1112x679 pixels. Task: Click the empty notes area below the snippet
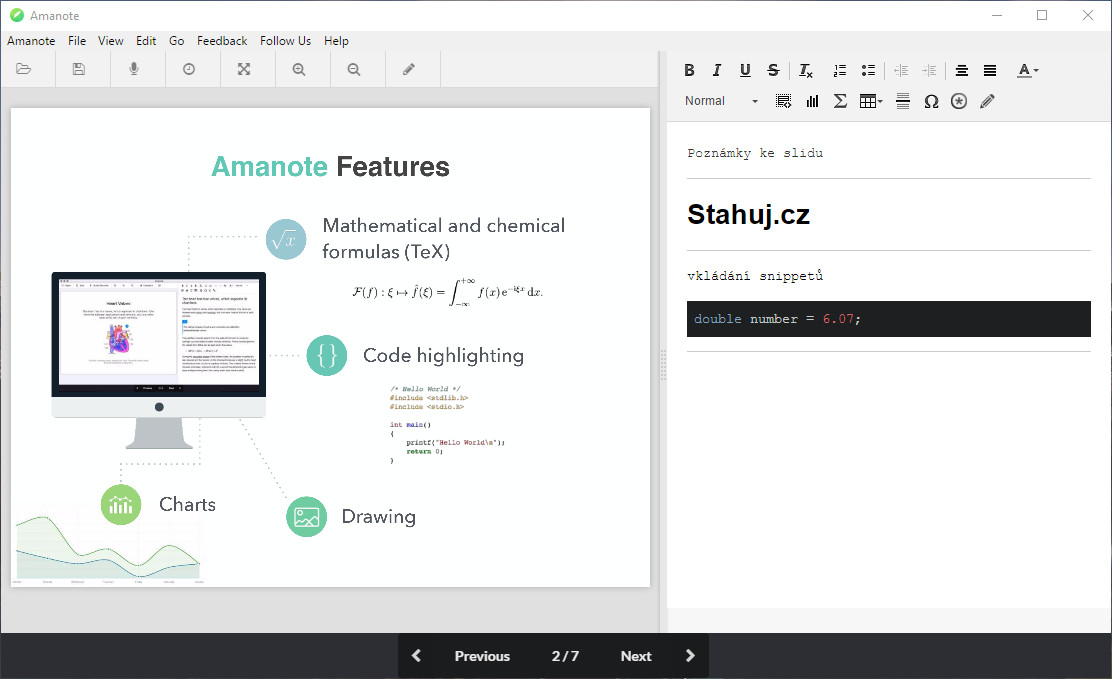889,479
